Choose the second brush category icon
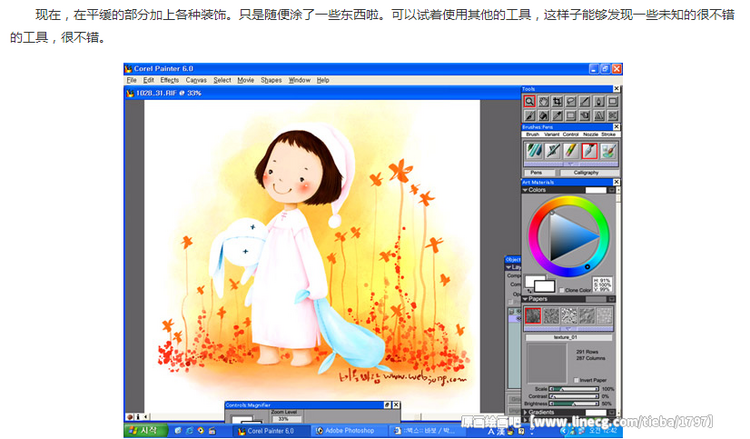The height and width of the screenshot is (439, 750). [552, 151]
